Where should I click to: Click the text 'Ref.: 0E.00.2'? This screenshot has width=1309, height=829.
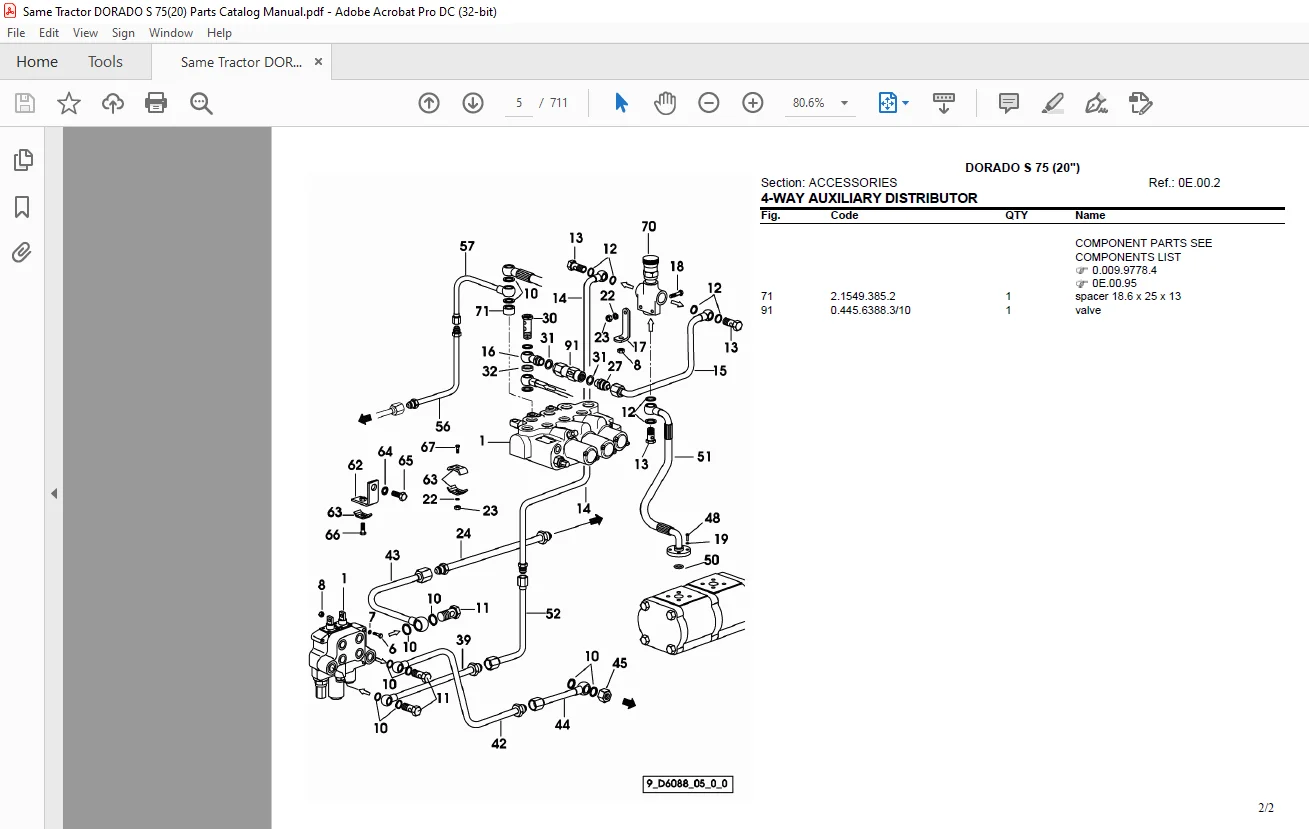[1185, 183]
